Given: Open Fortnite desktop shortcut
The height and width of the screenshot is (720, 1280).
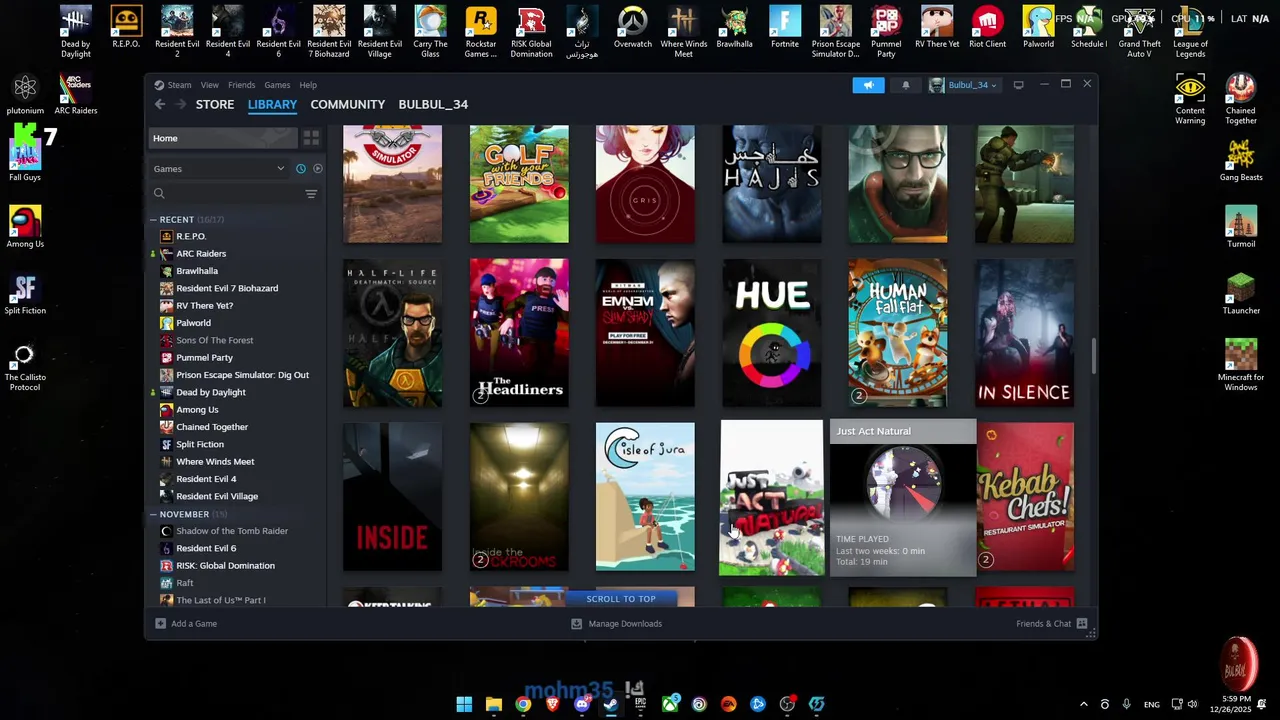Looking at the screenshot, I should 785,28.
